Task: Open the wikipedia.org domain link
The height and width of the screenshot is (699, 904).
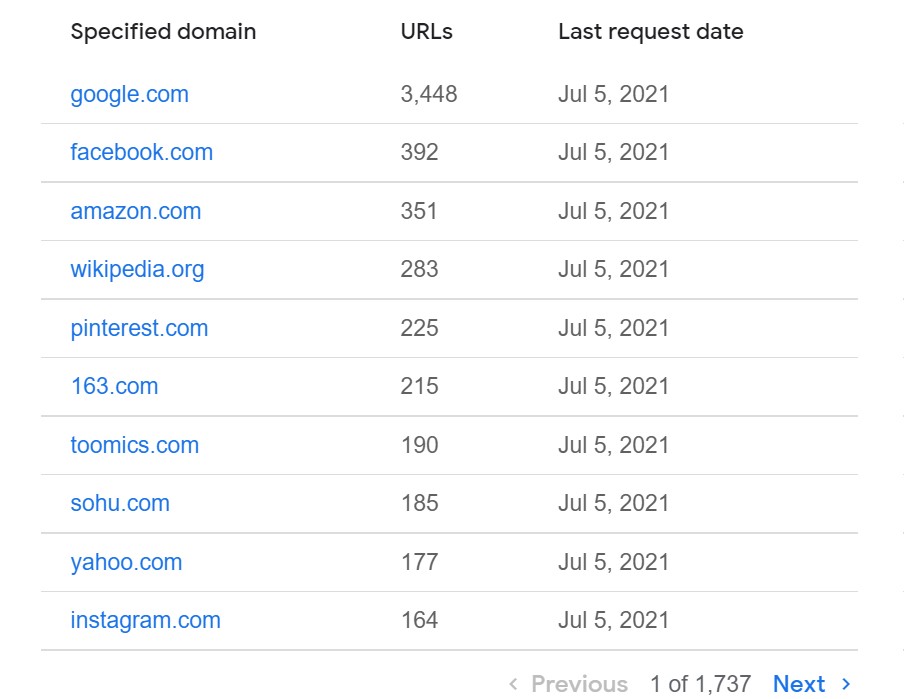Action: pyautogui.click(x=137, y=269)
